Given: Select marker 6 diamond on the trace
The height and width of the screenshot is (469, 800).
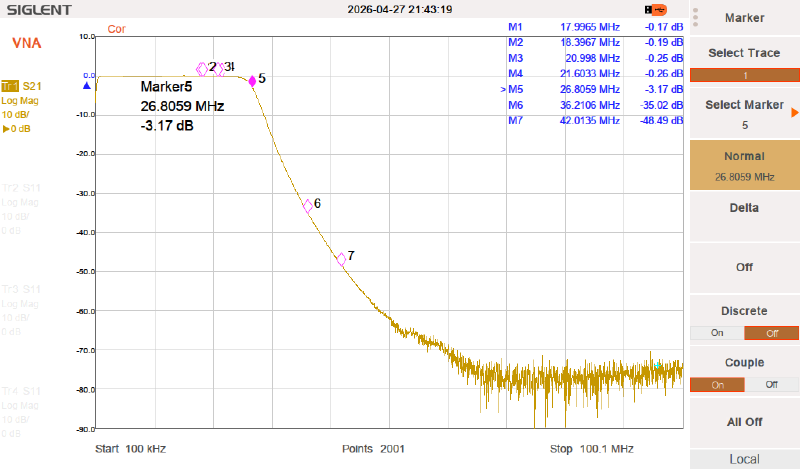Looking at the screenshot, I should [308, 206].
